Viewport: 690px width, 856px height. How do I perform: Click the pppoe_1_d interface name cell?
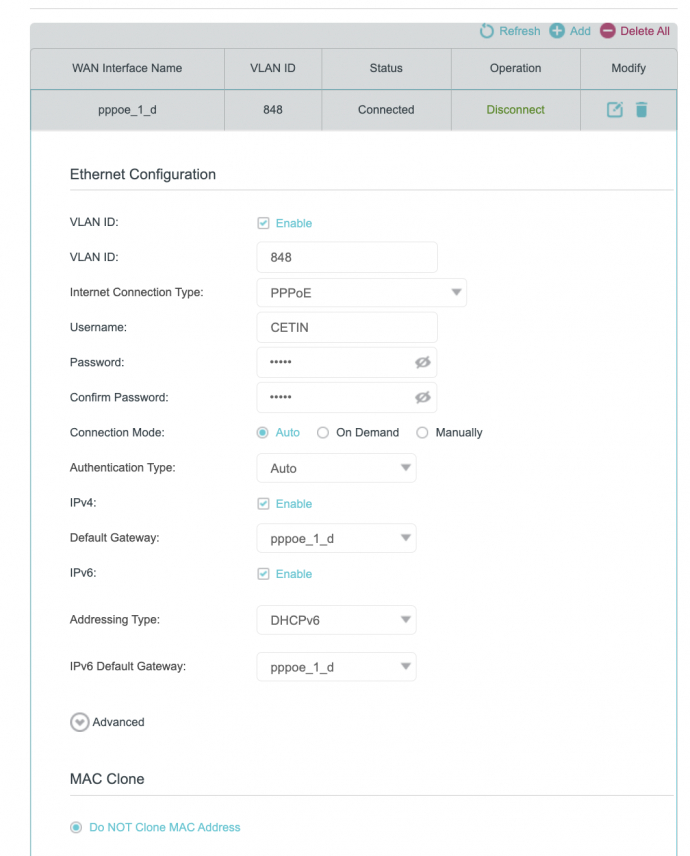[127, 110]
